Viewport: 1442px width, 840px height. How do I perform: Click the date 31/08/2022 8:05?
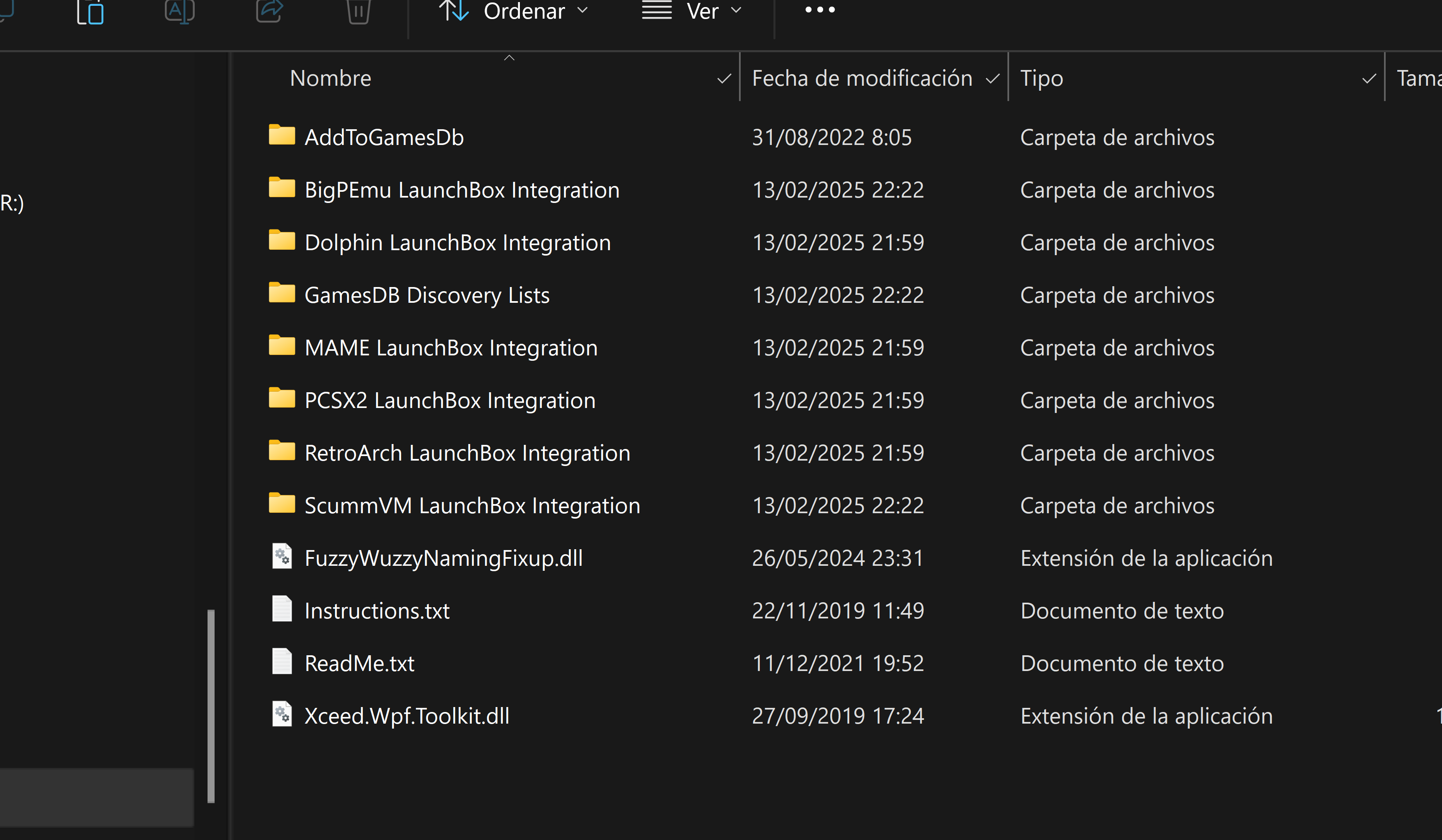coord(831,138)
